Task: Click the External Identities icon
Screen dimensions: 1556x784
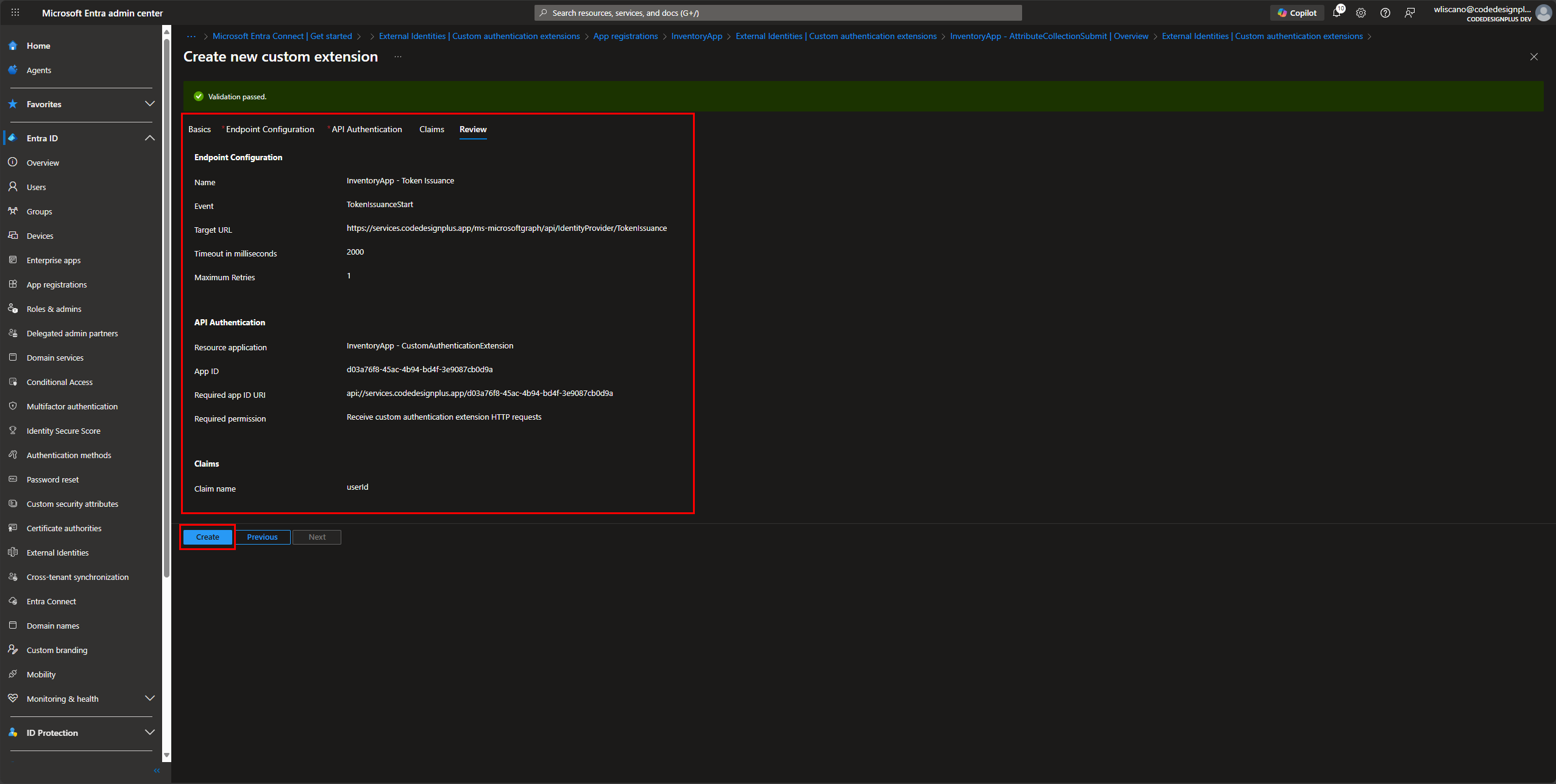Action: [x=13, y=553]
